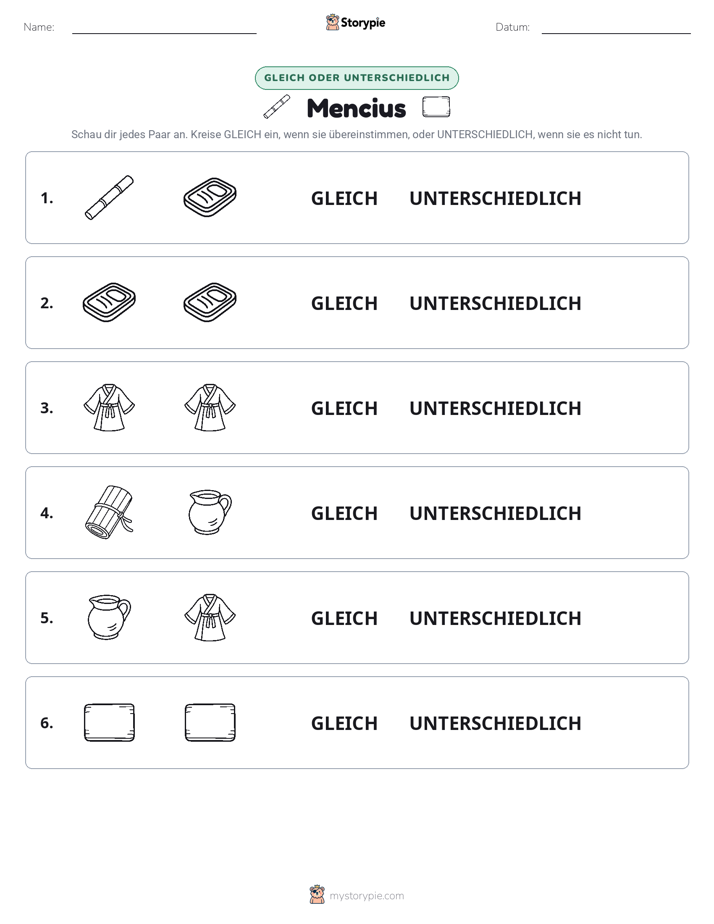Click the robe icon in row 5
Screen dimensions: 714x924
coord(210,618)
